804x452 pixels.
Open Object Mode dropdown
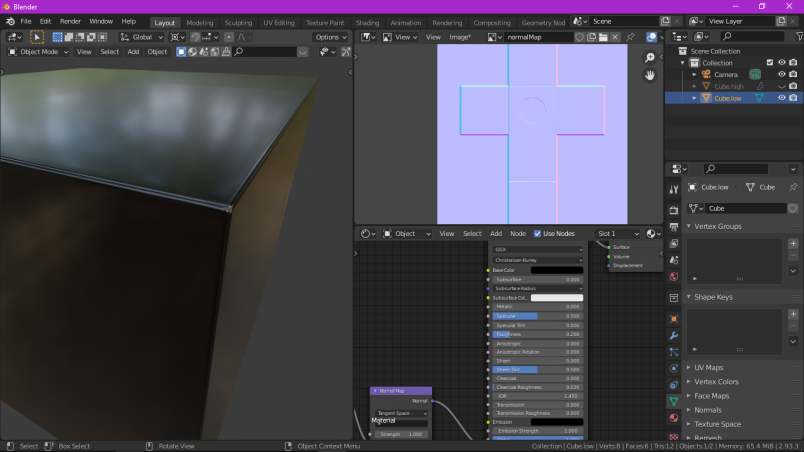click(38, 52)
